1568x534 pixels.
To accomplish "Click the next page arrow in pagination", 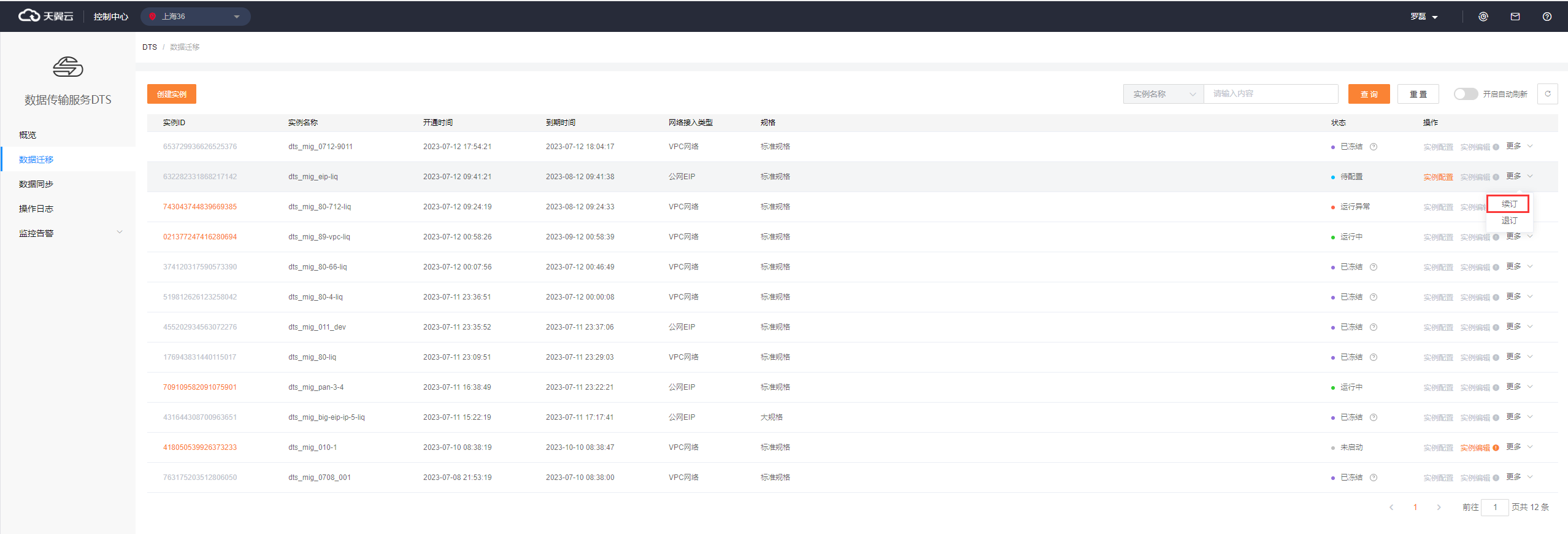I will (x=1439, y=507).
